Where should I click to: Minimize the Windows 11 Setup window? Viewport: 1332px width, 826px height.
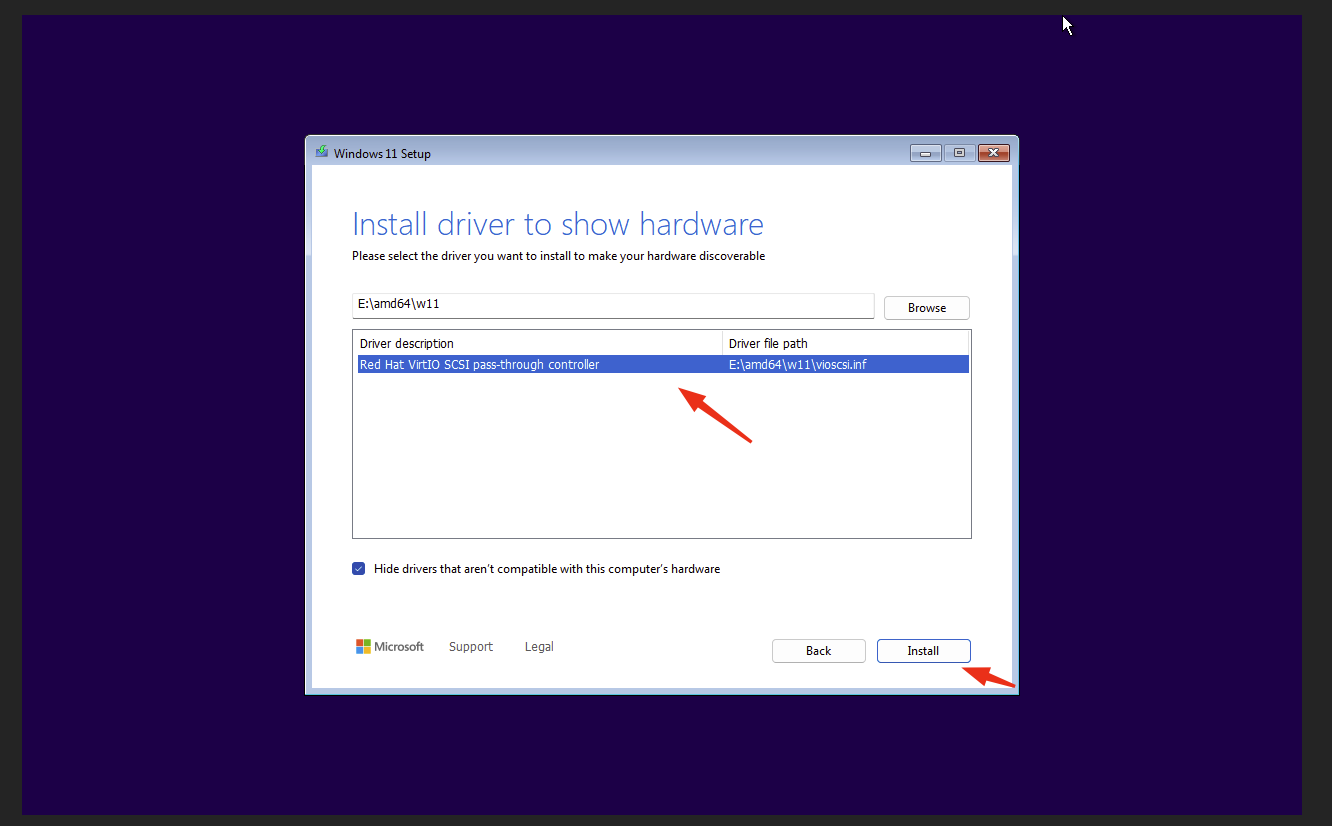click(925, 152)
